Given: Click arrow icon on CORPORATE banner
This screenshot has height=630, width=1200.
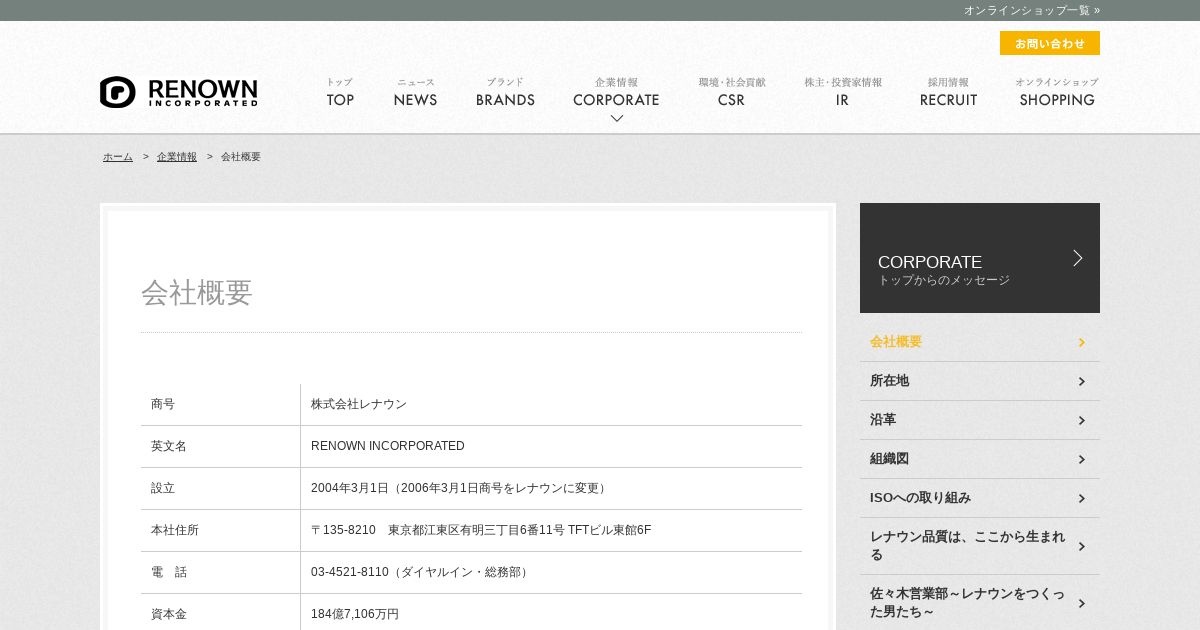Looking at the screenshot, I should pyautogui.click(x=1078, y=258).
